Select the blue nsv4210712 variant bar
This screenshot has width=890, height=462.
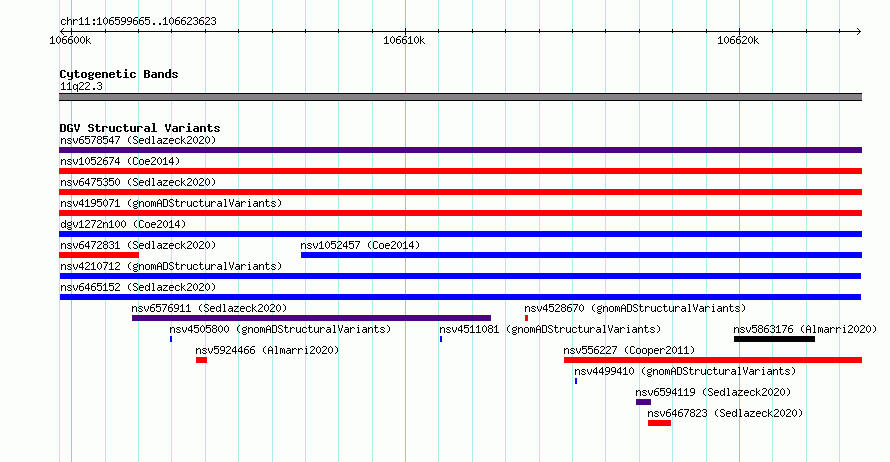(x=460, y=276)
